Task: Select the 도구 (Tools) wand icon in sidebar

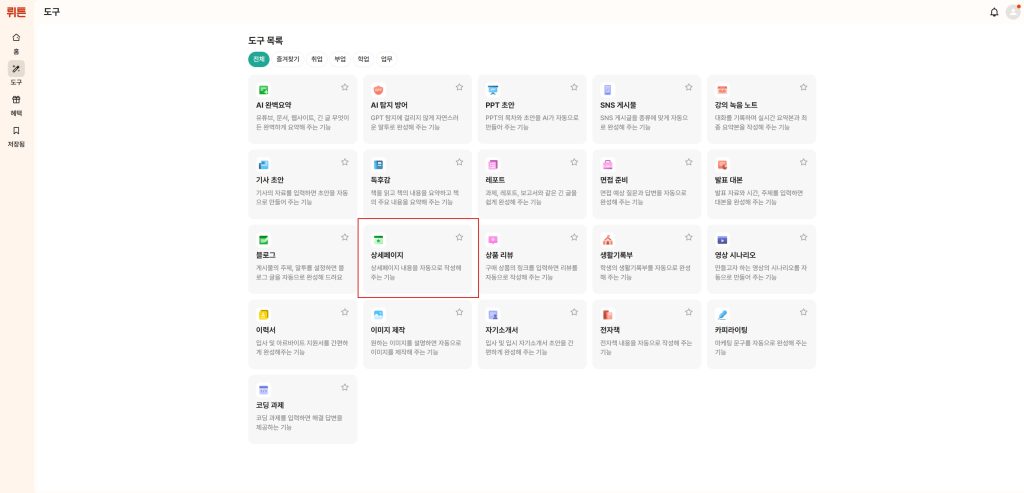Action: (x=16, y=68)
